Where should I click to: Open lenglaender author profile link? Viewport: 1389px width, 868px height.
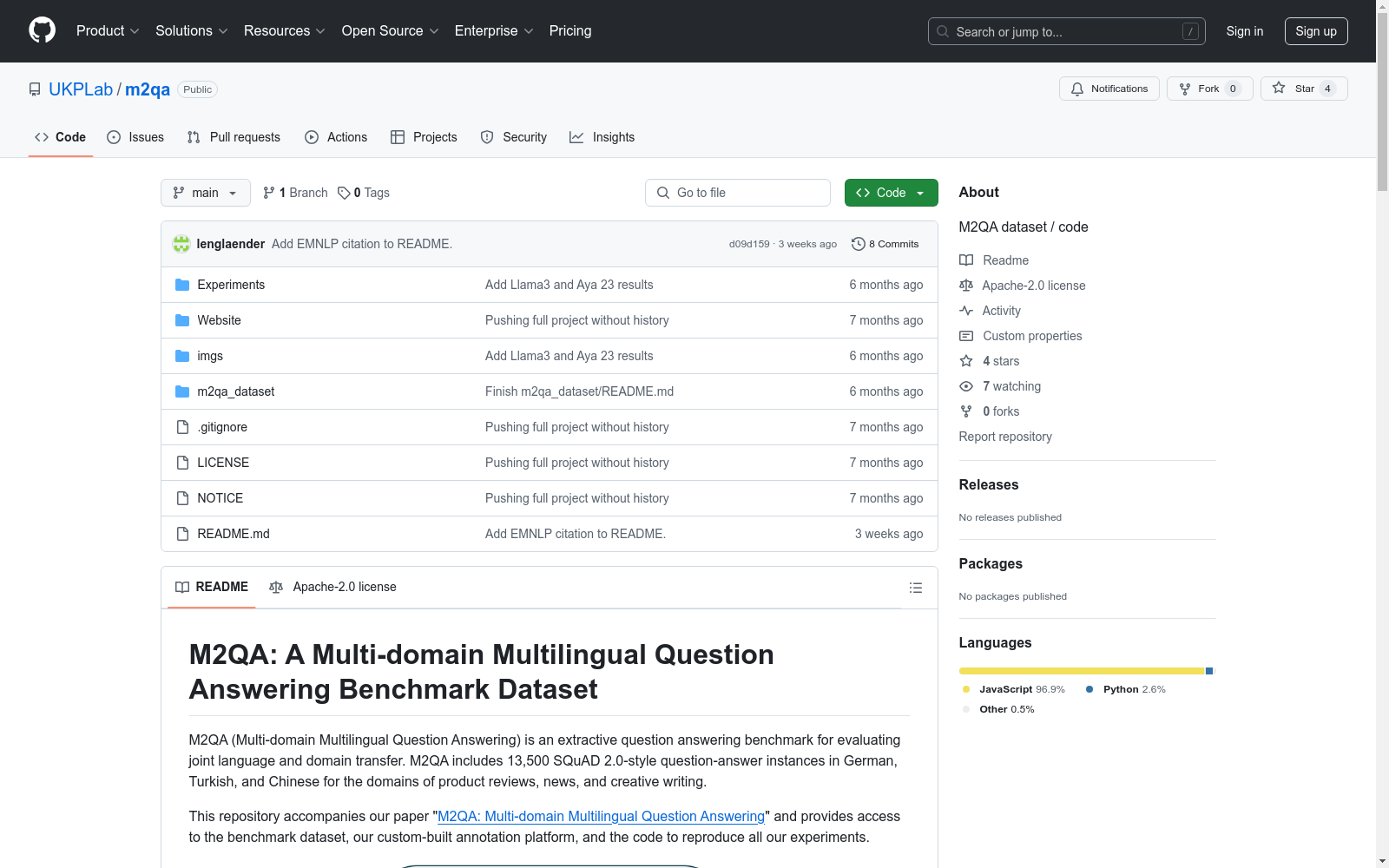pyautogui.click(x=231, y=244)
